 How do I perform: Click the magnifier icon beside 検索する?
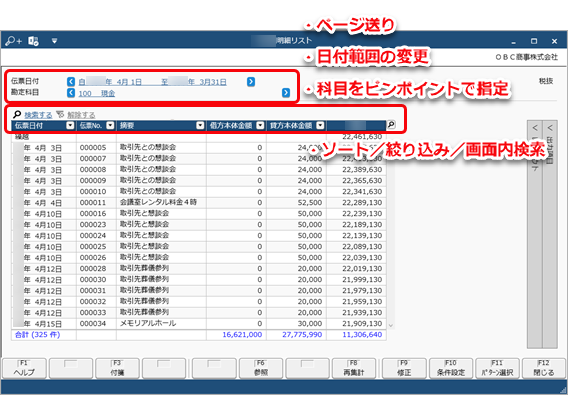point(17,115)
